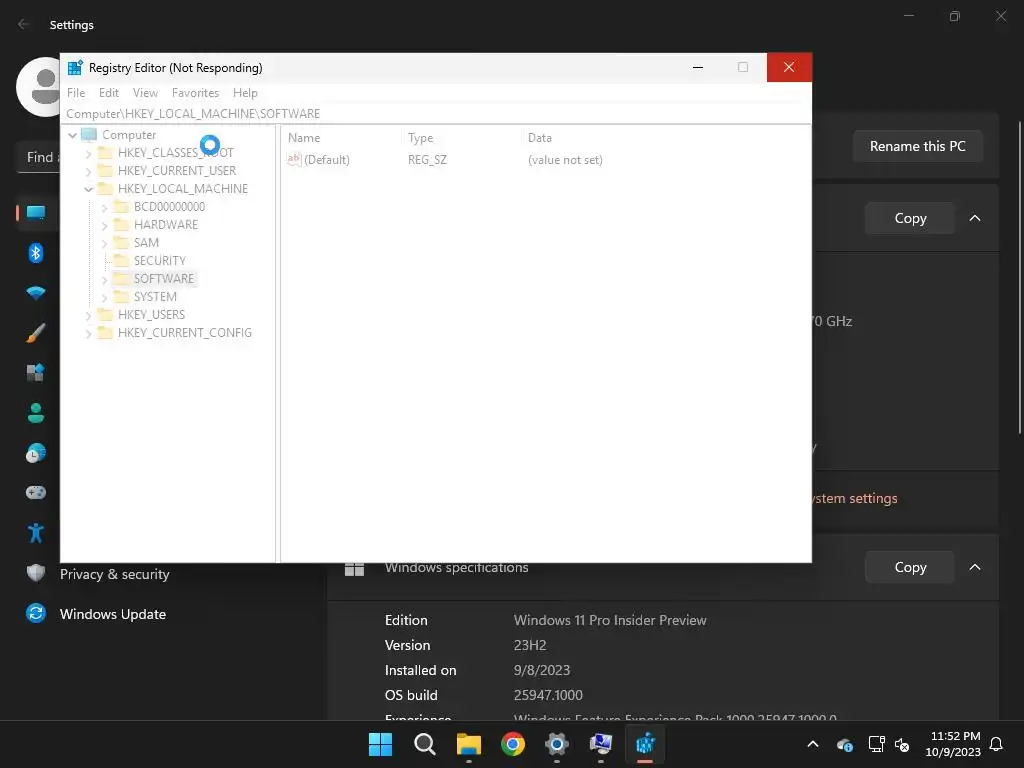Image resolution: width=1024 pixels, height=768 pixels.
Task: Click the Privacy & security shield icon
Action: coord(36,573)
